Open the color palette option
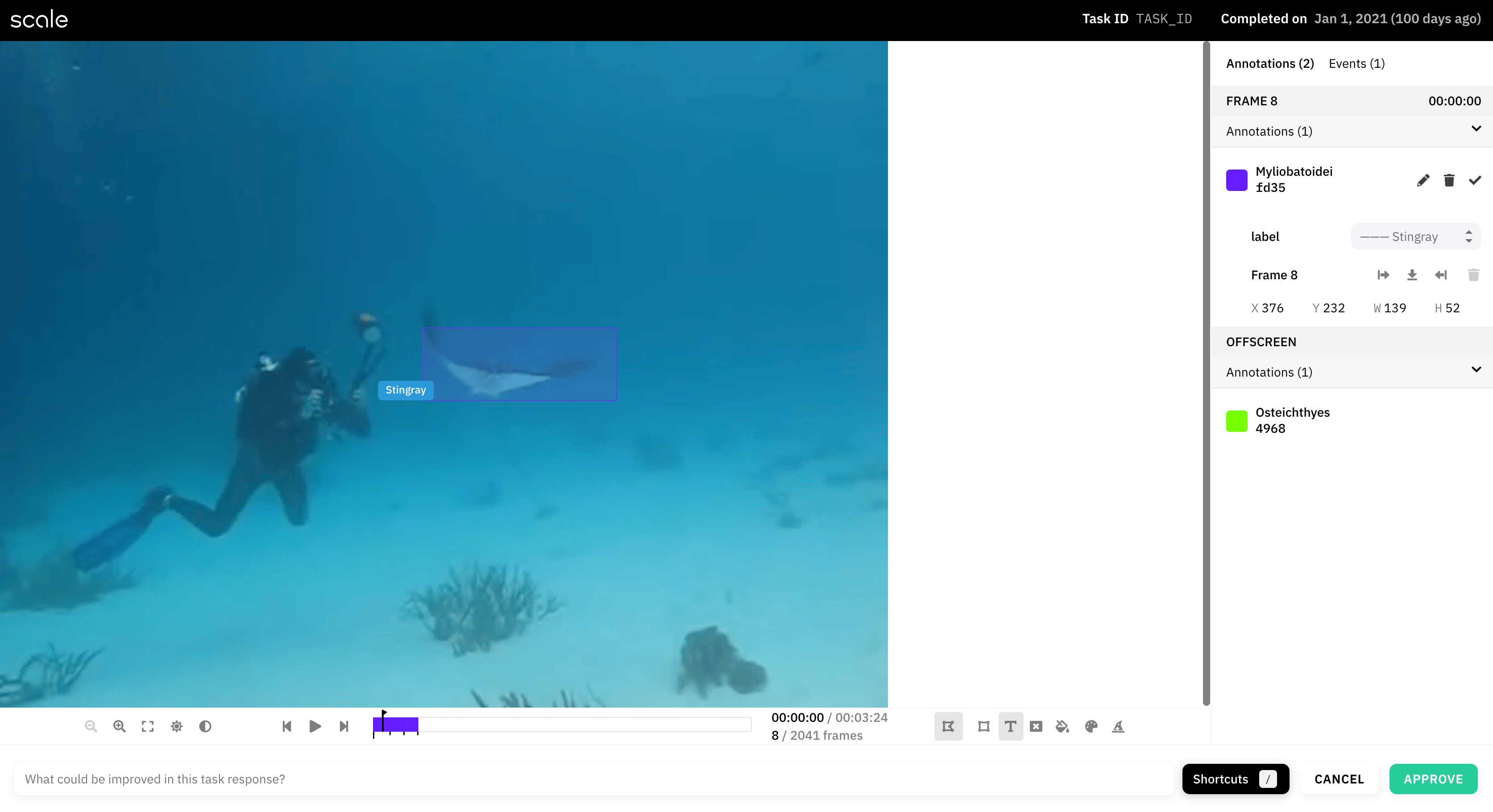This screenshot has height=812, width=1493. 1091,726
